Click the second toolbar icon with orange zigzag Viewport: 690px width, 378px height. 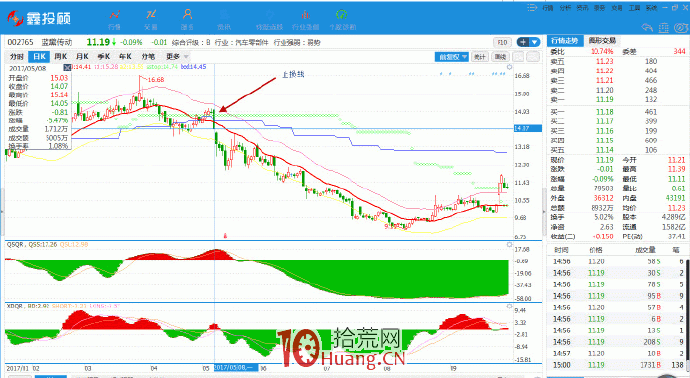(x=151, y=19)
